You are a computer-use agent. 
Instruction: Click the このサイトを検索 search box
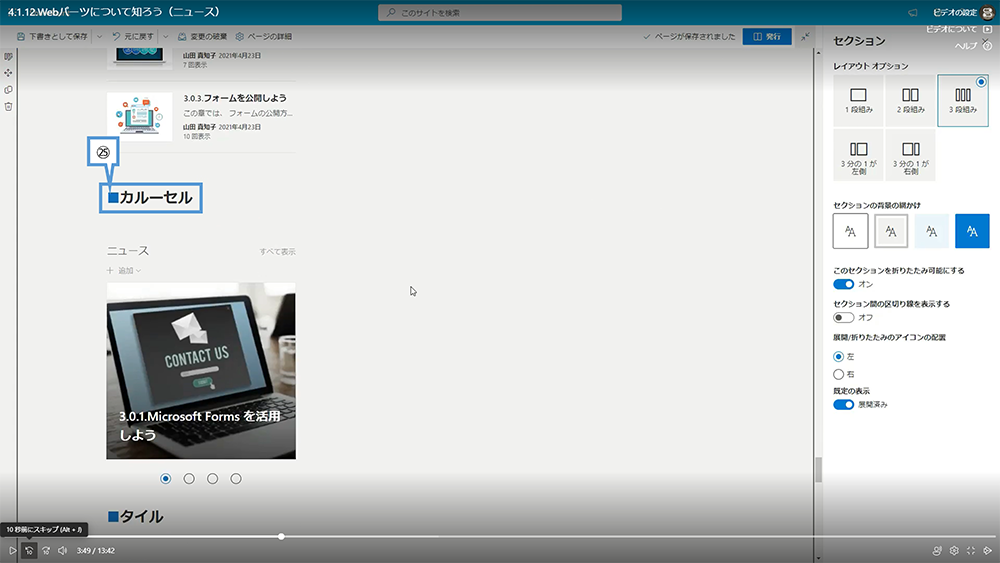500,13
